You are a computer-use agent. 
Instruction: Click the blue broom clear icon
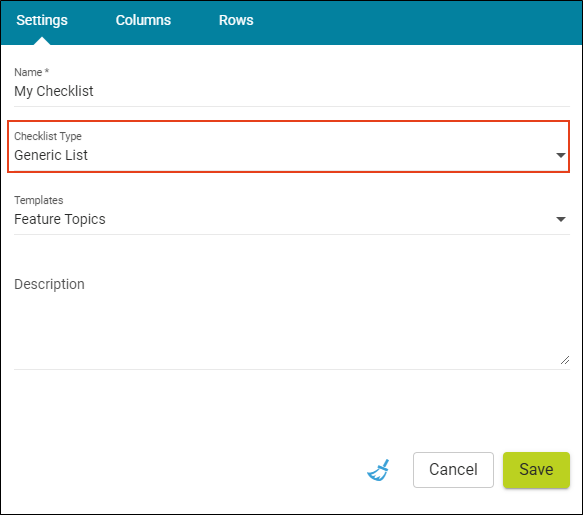click(x=379, y=470)
